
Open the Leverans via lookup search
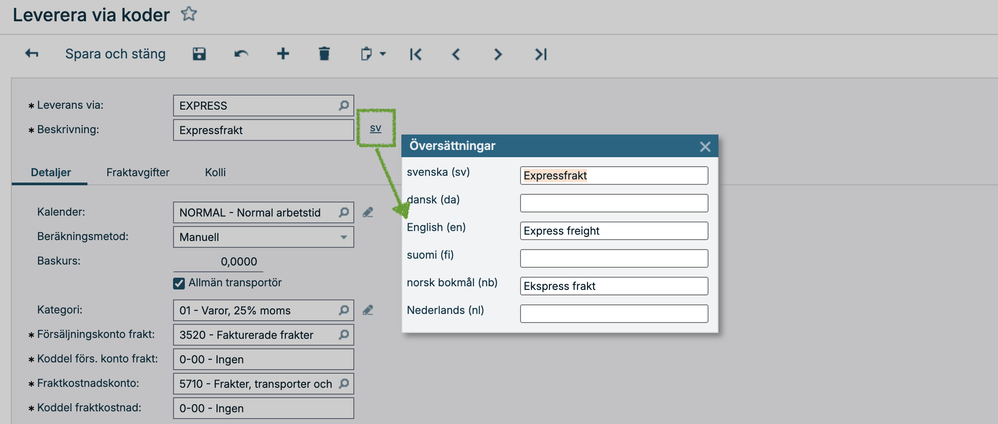click(343, 104)
